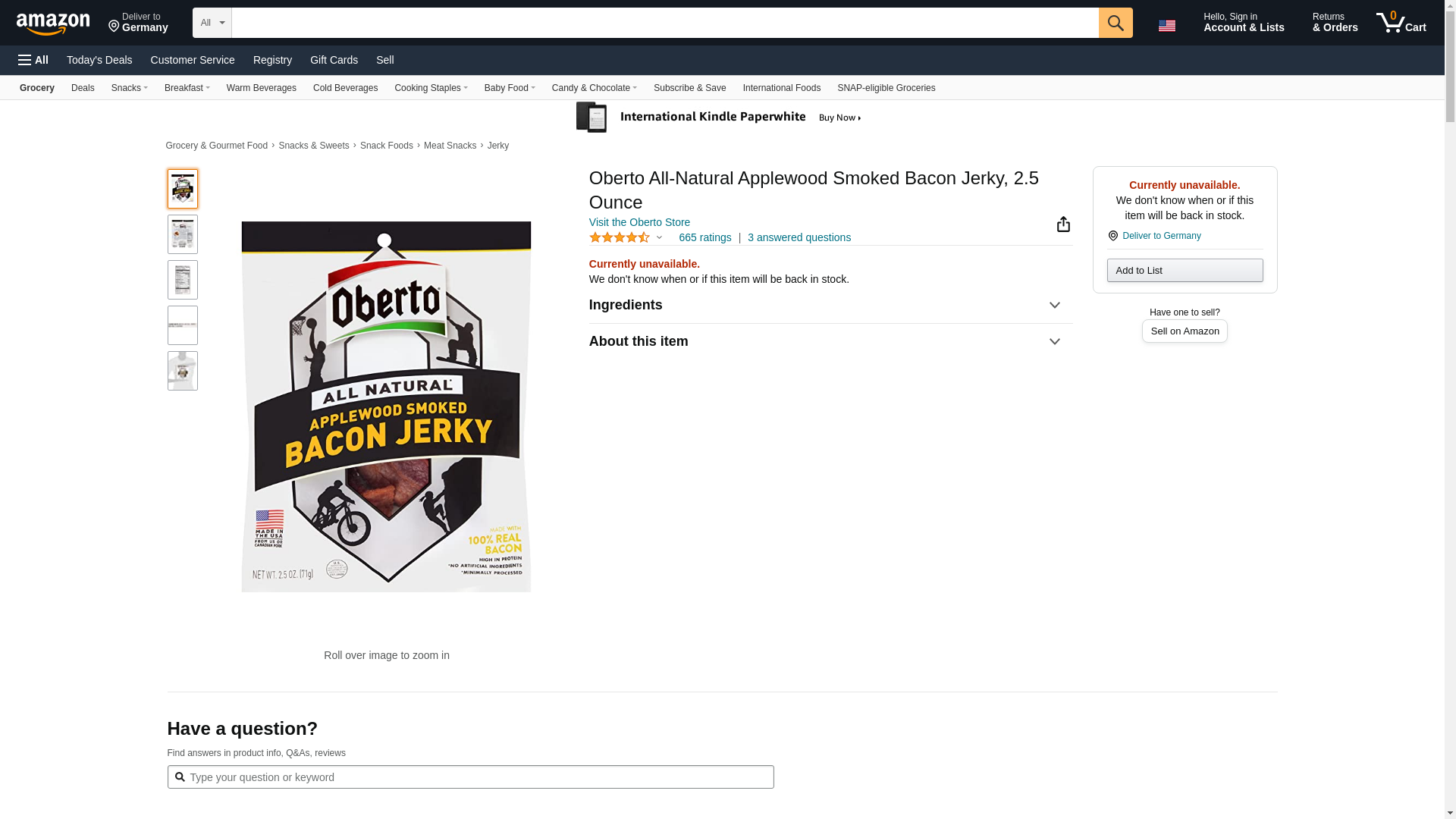Visit the Oberto Store link
The image size is (1456, 819).
(639, 223)
